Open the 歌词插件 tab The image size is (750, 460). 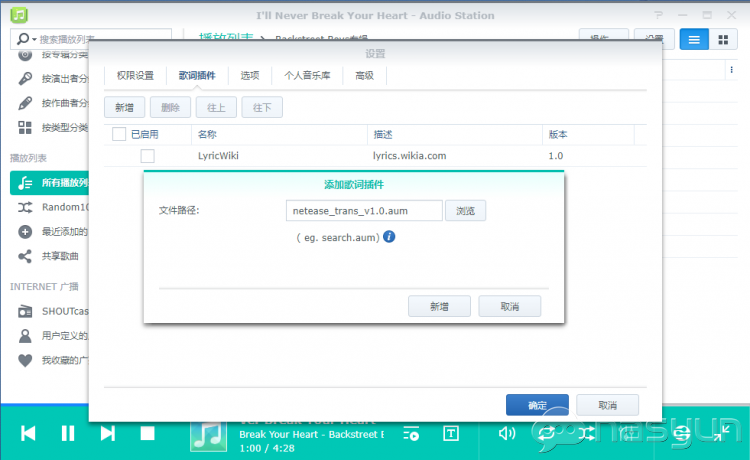[x=197, y=76]
